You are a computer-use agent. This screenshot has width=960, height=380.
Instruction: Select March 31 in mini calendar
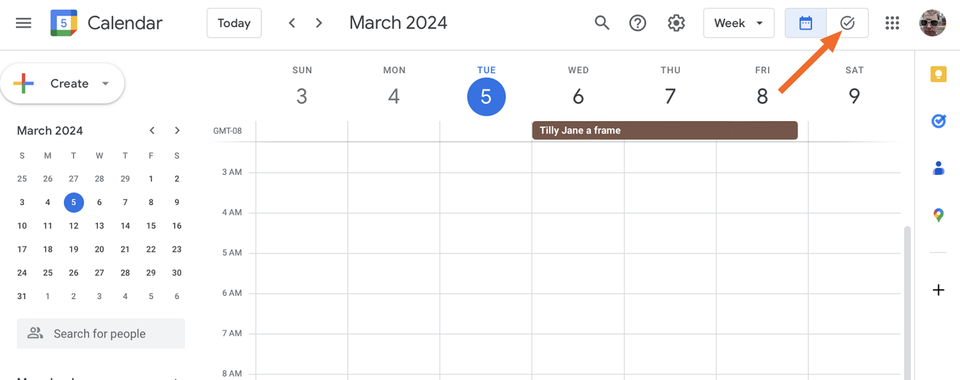[x=22, y=296]
